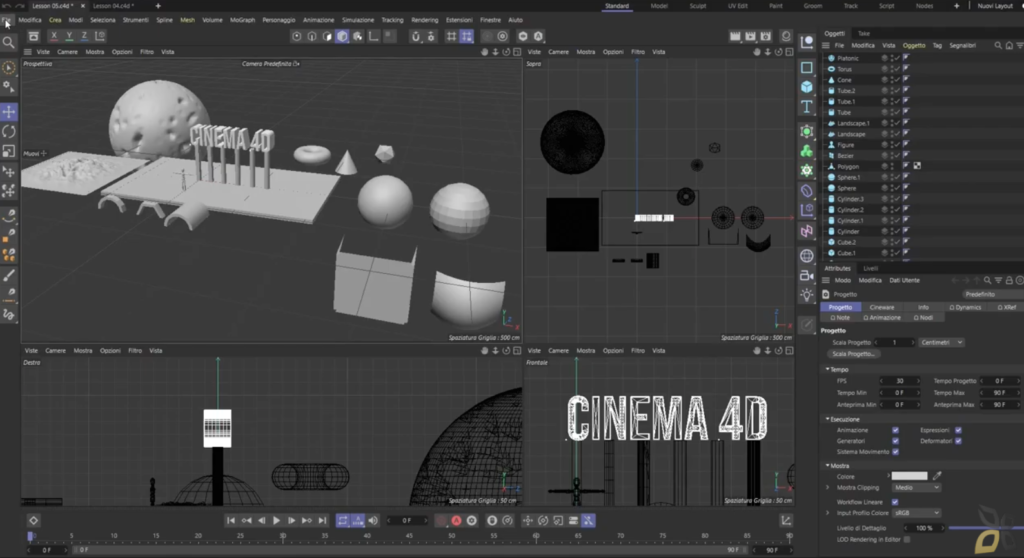This screenshot has height=558, width=1024.
Task: Click the Livello di Dettaglio slider
Action: 985,528
